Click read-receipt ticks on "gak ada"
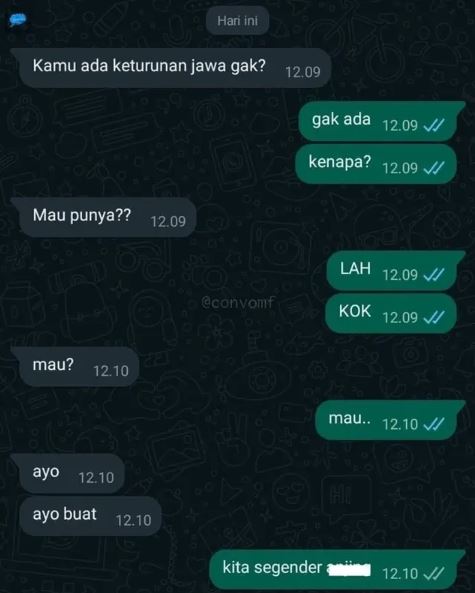Screen dimensions: 475x593 (433, 126)
